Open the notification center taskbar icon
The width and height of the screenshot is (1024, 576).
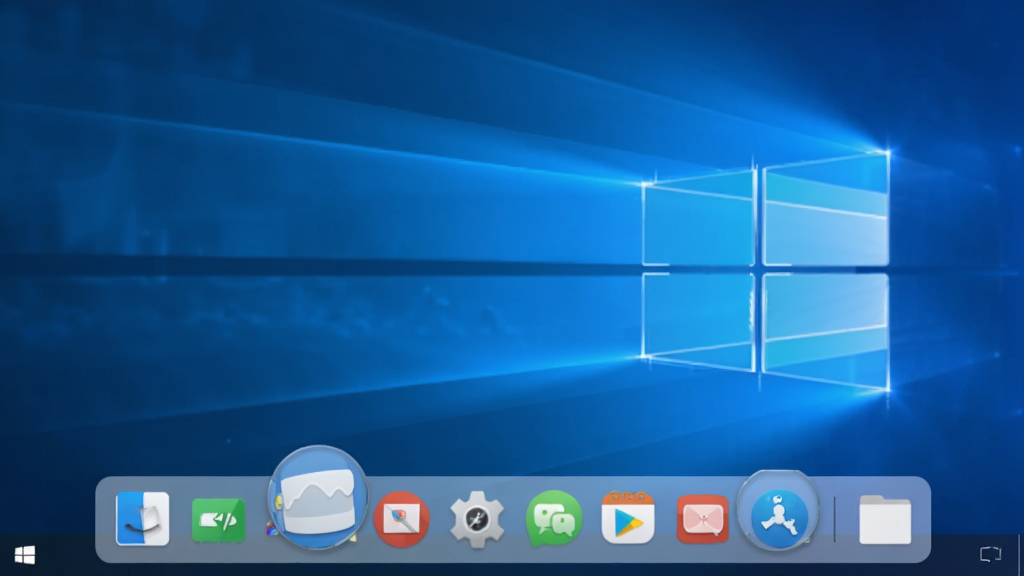(991, 554)
